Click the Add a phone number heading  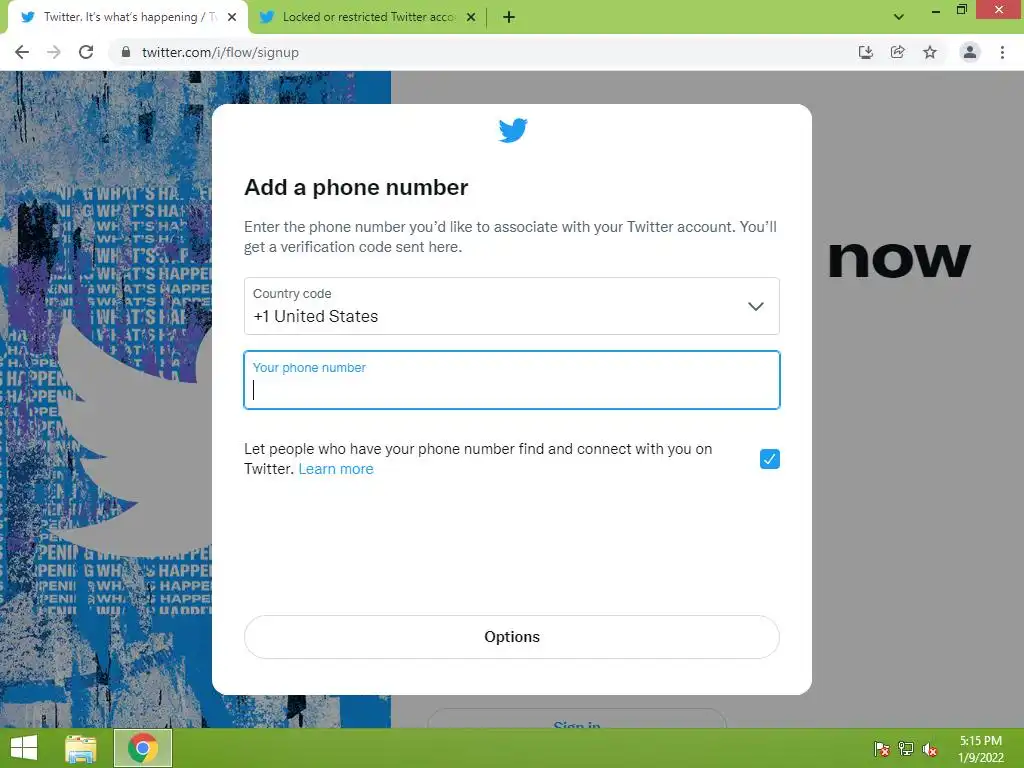point(356,187)
